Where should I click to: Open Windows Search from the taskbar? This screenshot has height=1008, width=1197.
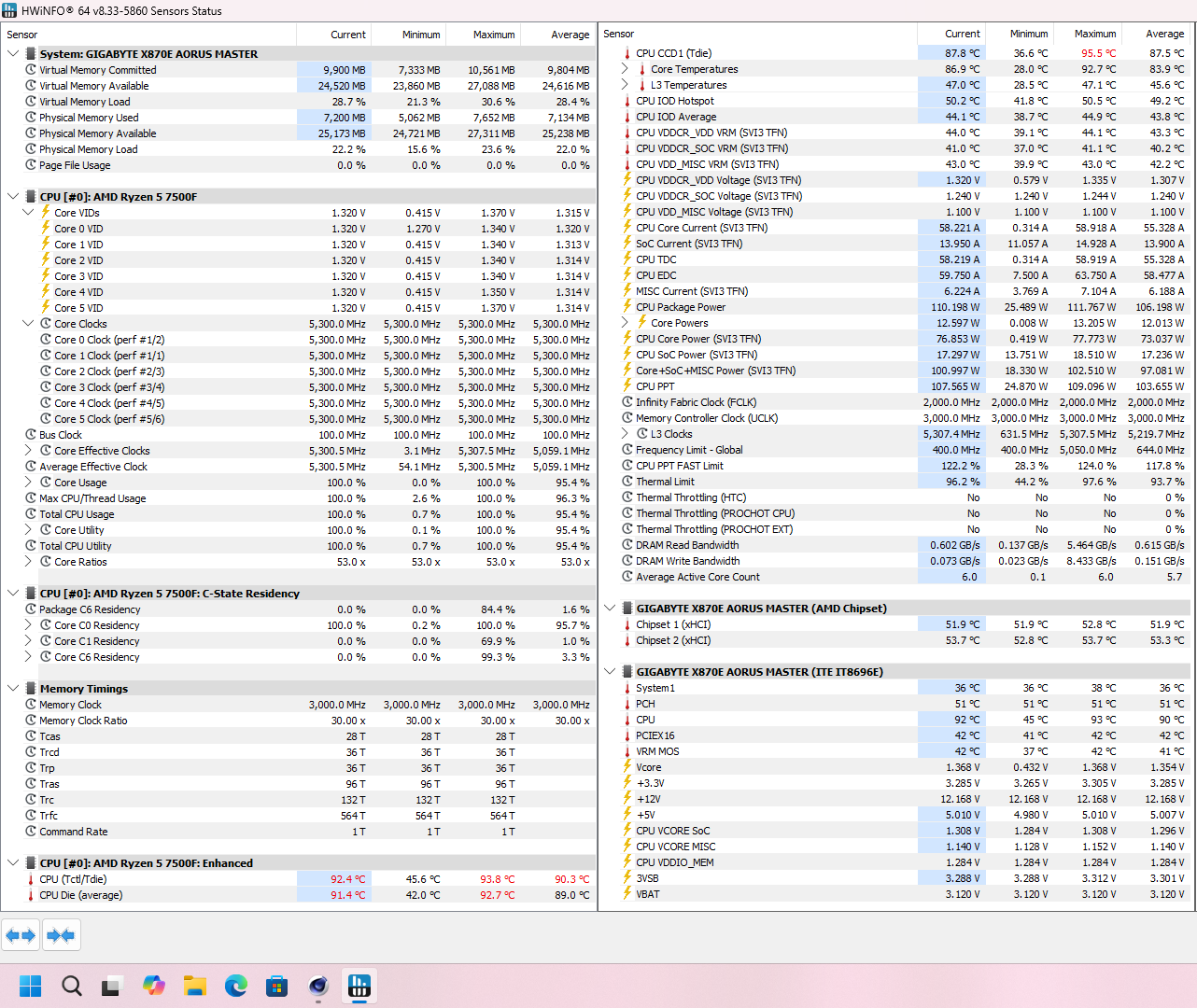tap(72, 986)
